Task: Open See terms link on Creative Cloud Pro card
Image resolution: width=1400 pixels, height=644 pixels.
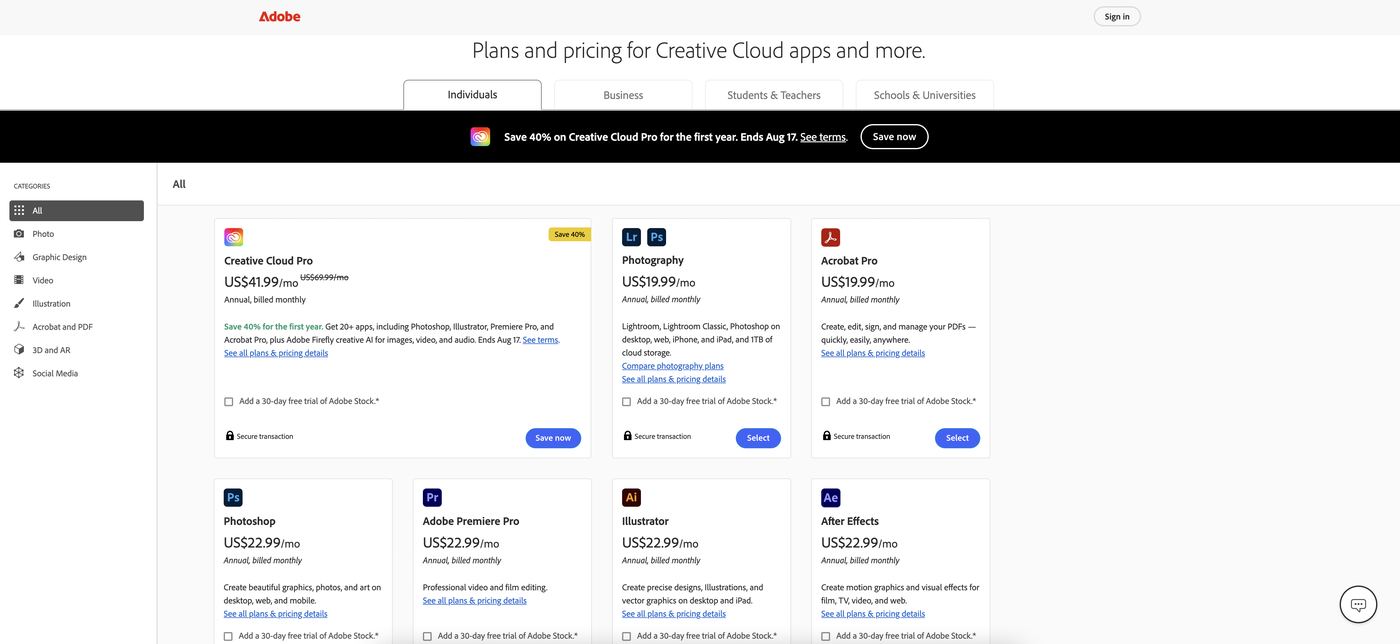Action: [540, 340]
